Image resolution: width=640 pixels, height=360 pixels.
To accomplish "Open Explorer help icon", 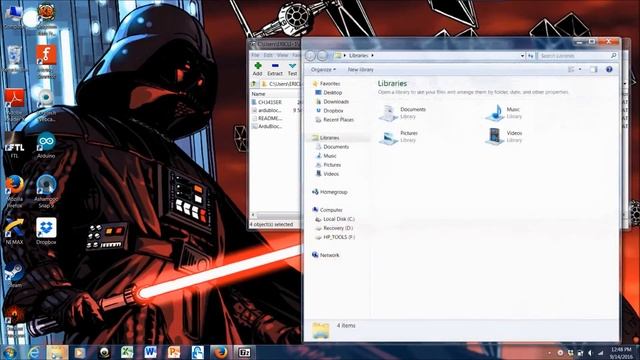I will (609, 70).
